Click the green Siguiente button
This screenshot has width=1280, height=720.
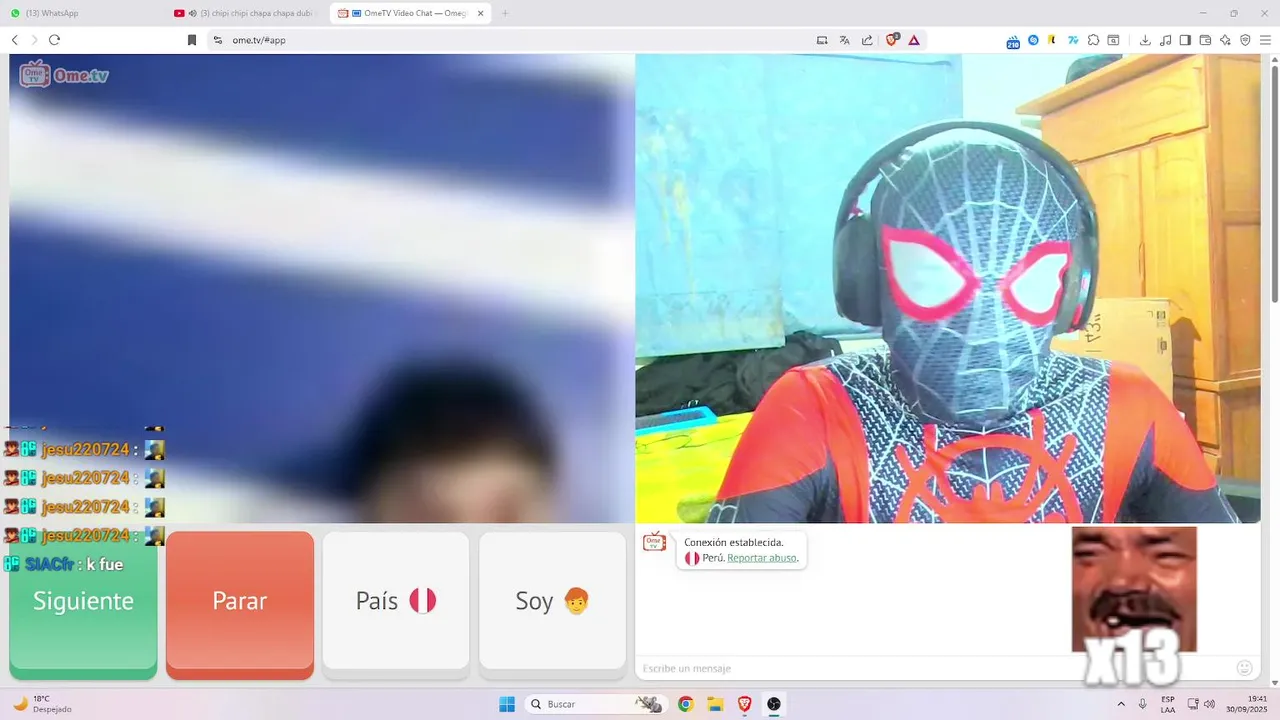tap(83, 605)
